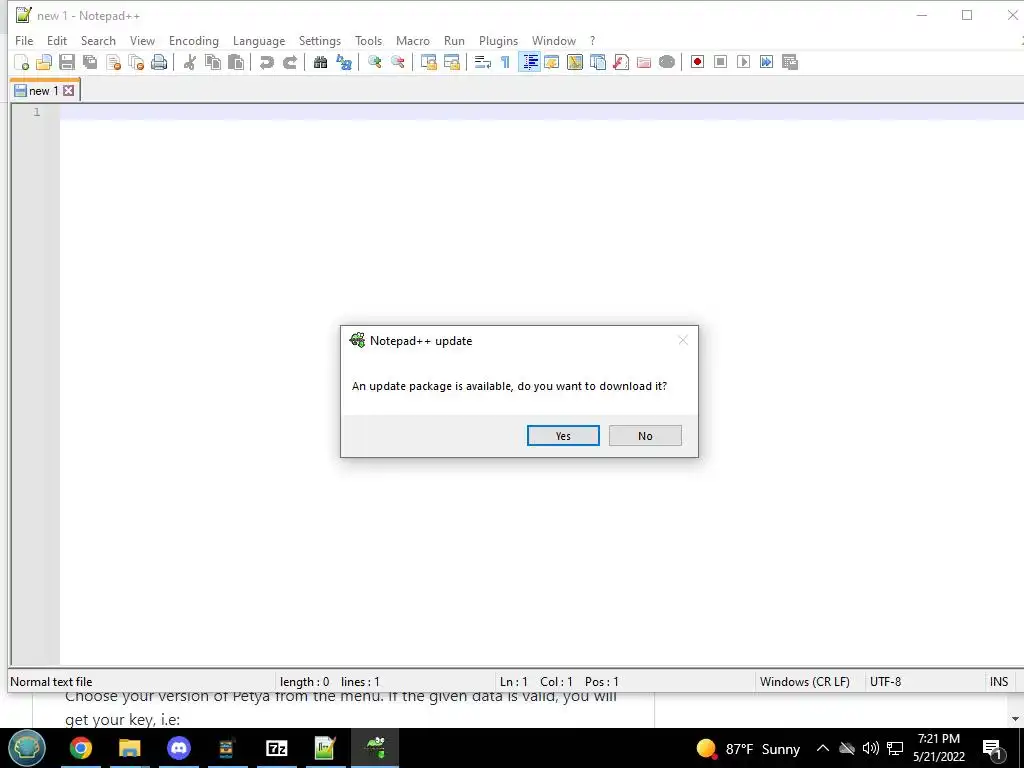
Task: Open the View menu
Action: click(142, 40)
